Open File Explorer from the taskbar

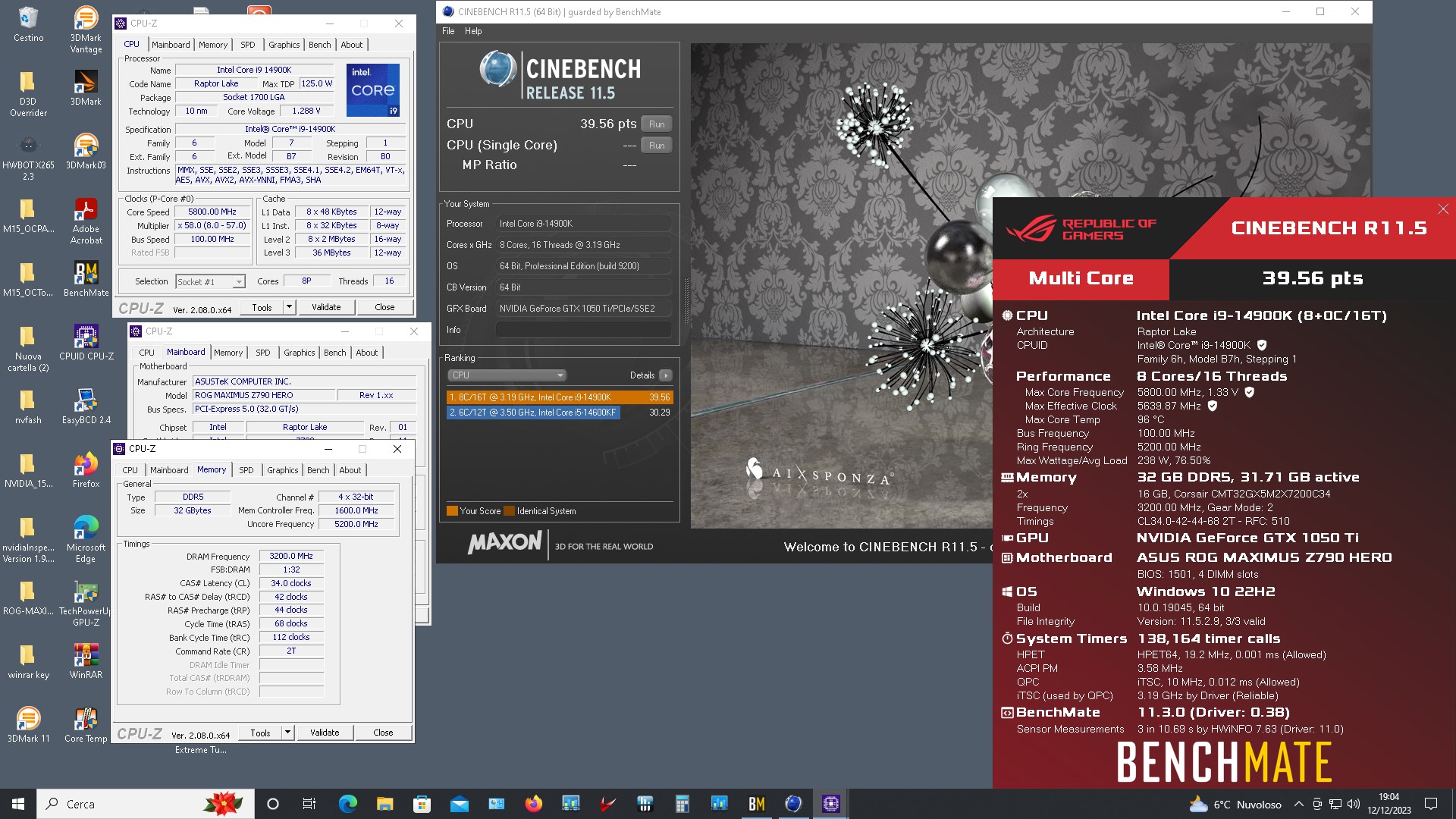point(384,804)
